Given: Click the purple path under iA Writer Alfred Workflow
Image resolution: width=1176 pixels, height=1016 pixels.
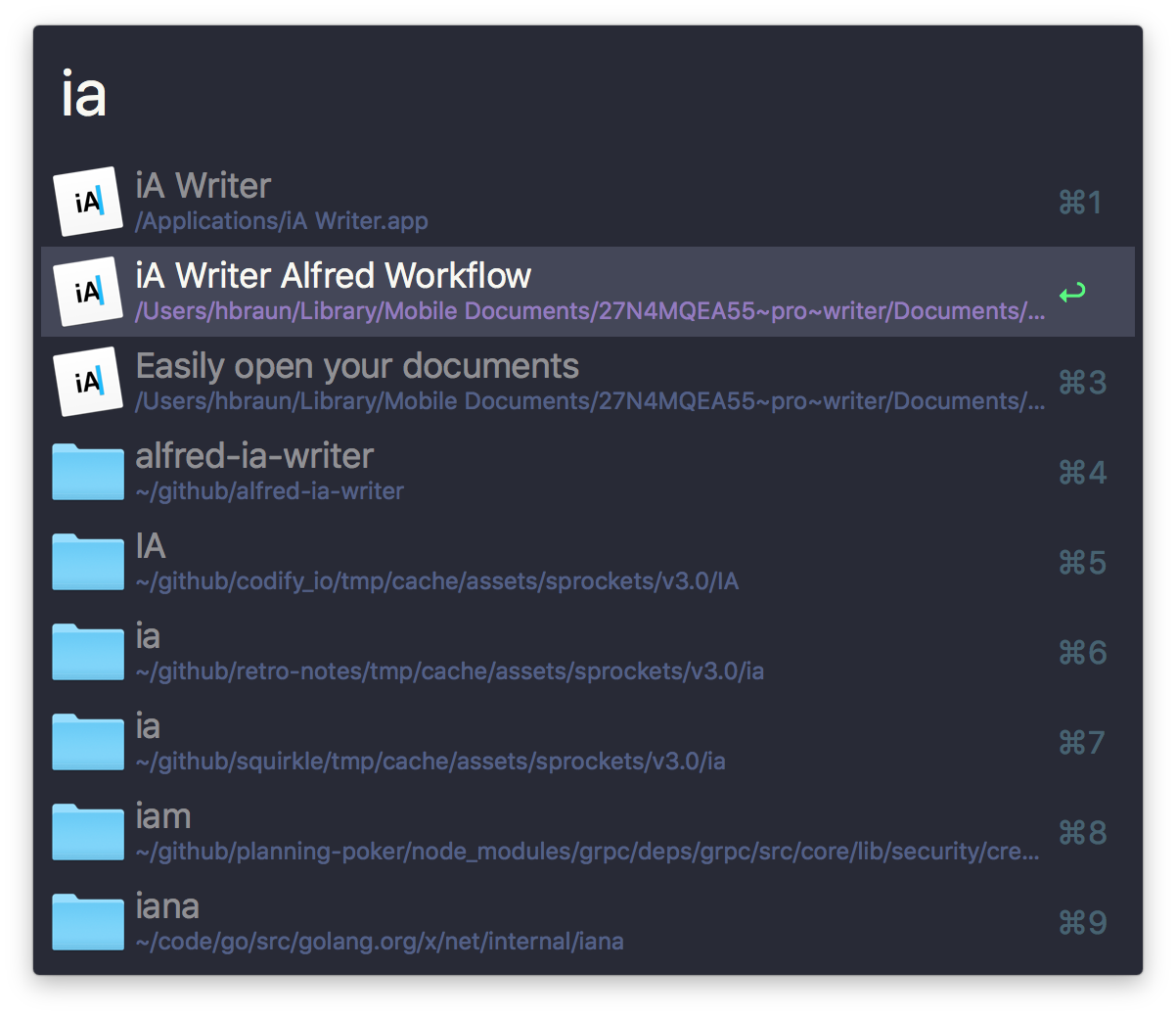Looking at the screenshot, I should click(590, 311).
